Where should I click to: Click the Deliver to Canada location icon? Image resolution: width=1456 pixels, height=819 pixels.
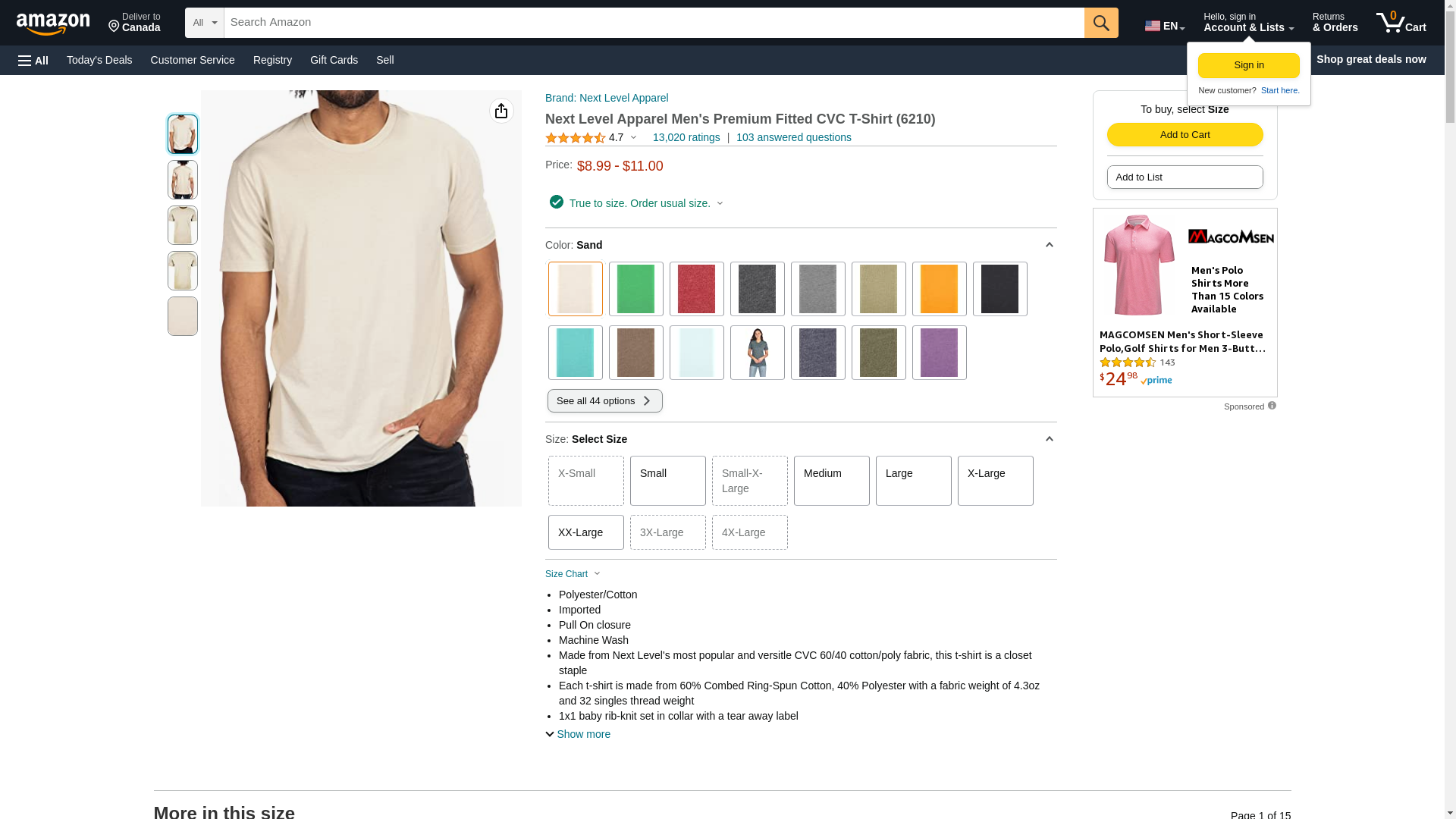[x=115, y=27]
